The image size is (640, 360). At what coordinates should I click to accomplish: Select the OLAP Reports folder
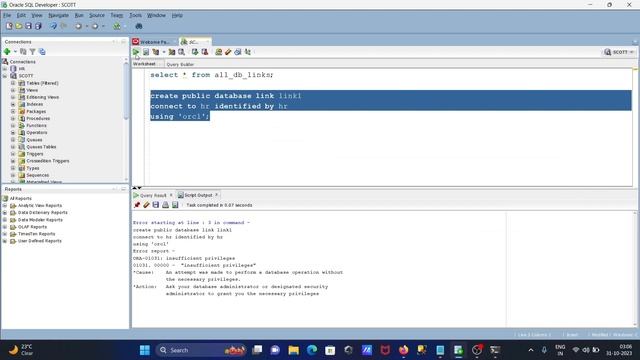click(32, 227)
